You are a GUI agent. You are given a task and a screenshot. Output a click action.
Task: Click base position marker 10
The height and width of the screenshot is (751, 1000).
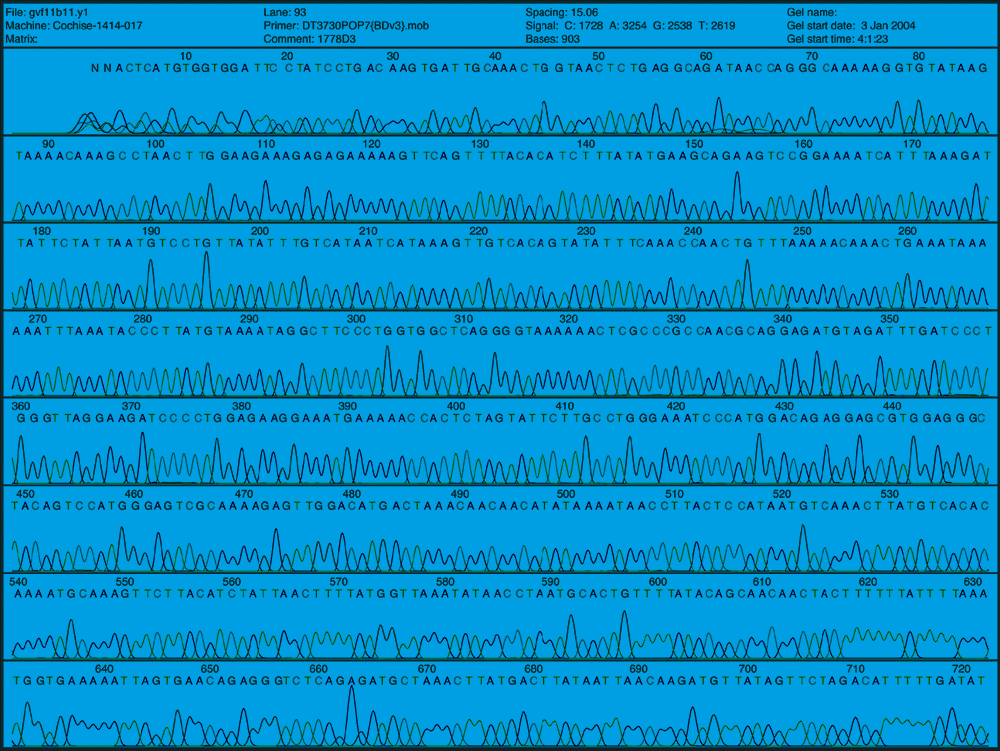tap(186, 55)
